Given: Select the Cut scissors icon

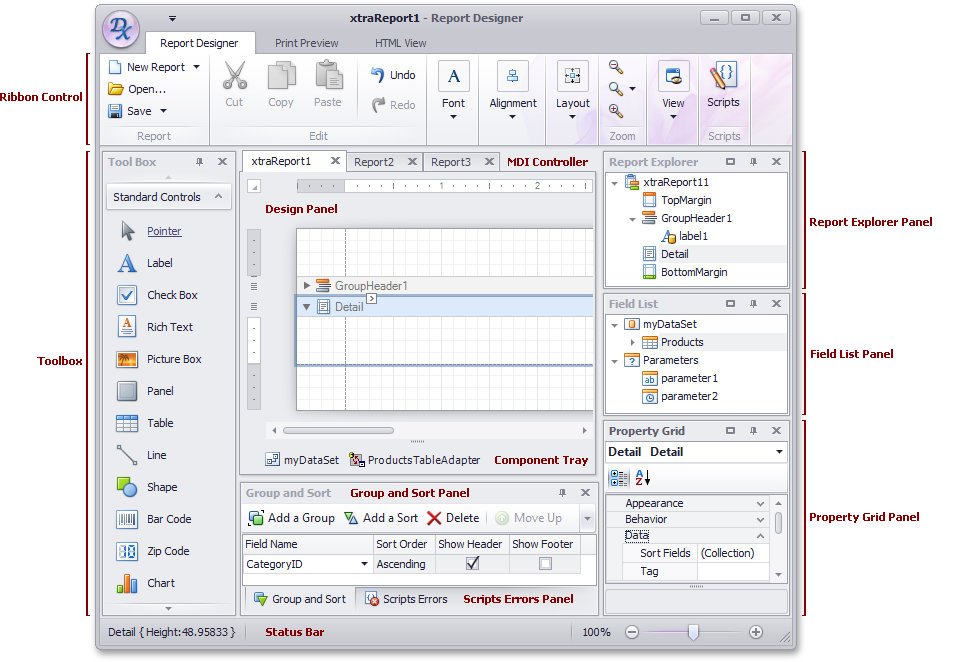Looking at the screenshot, I should (234, 75).
